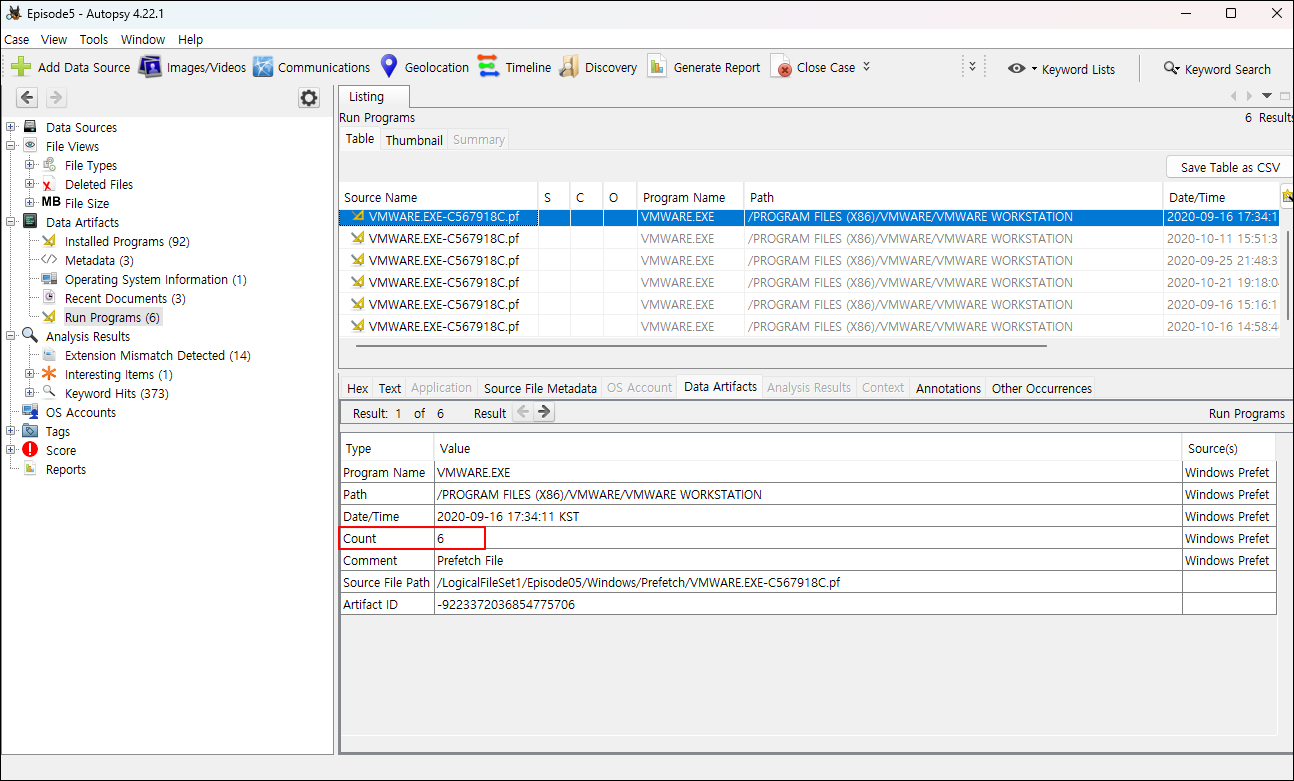Click the results table vertical scrollbar

tap(1290, 275)
